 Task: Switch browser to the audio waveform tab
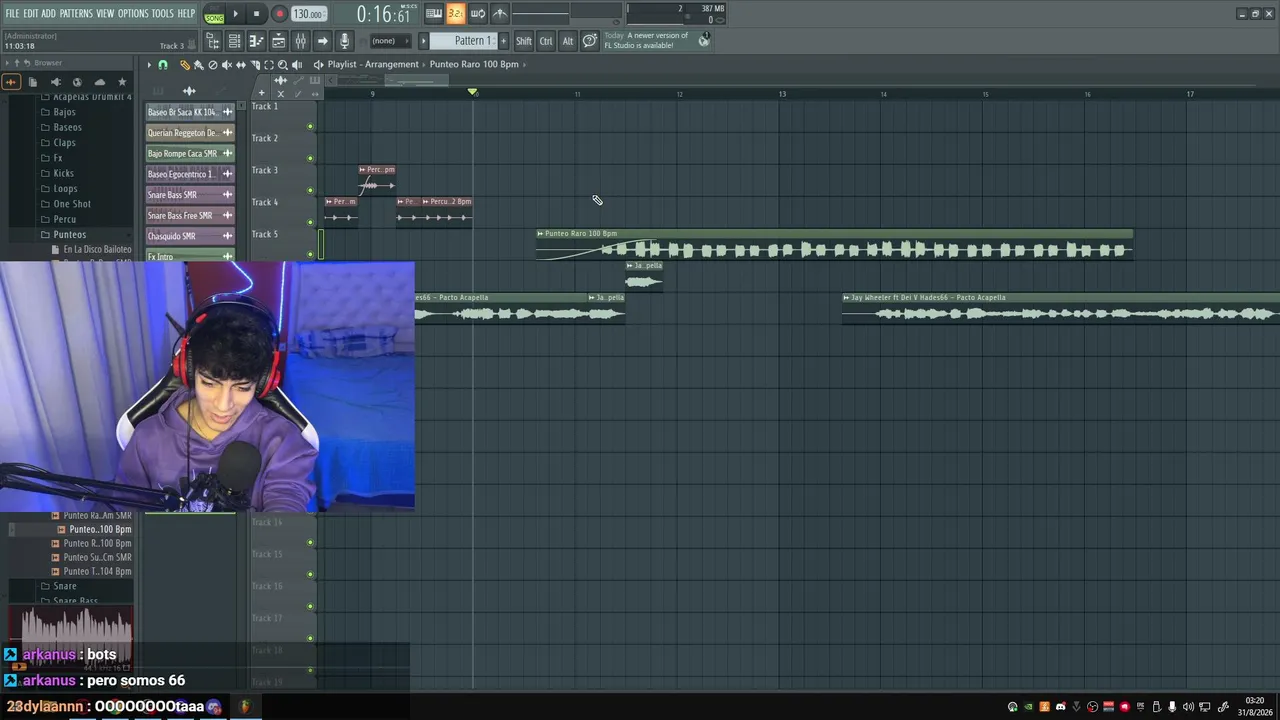coord(11,82)
